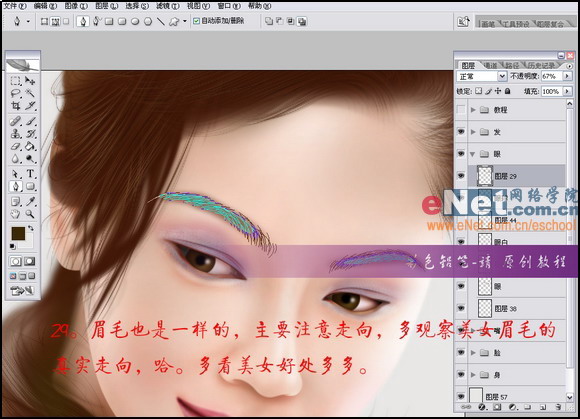Expand the 身 layer group

click(473, 375)
